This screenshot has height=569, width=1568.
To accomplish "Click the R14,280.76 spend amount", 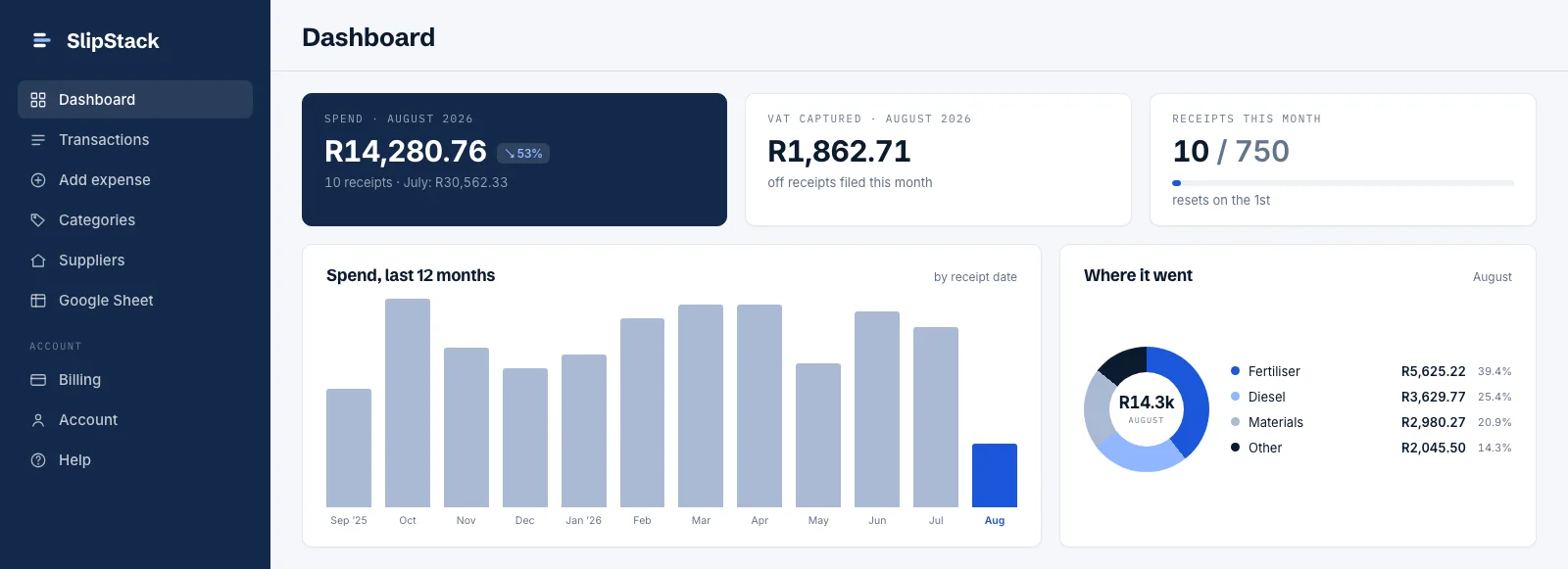I will point(406,152).
